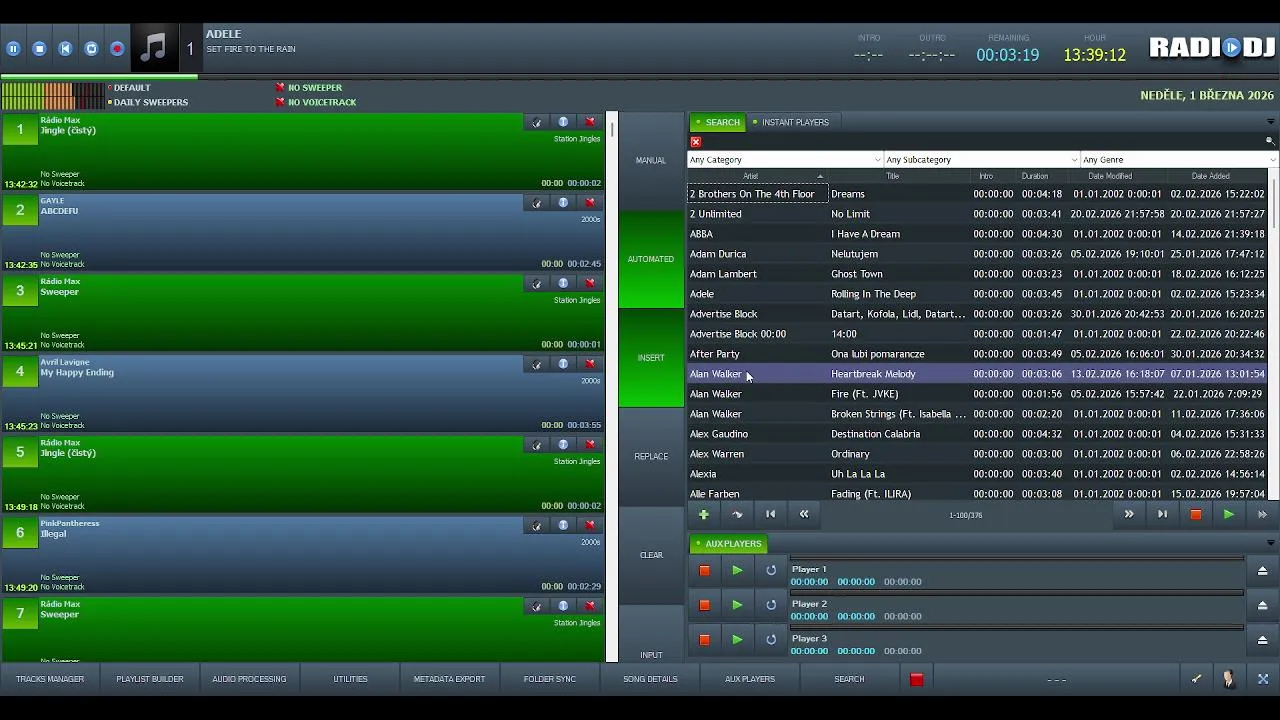This screenshot has width=1280, height=720.
Task: Sort tracks by Artist column
Action: tap(757, 176)
